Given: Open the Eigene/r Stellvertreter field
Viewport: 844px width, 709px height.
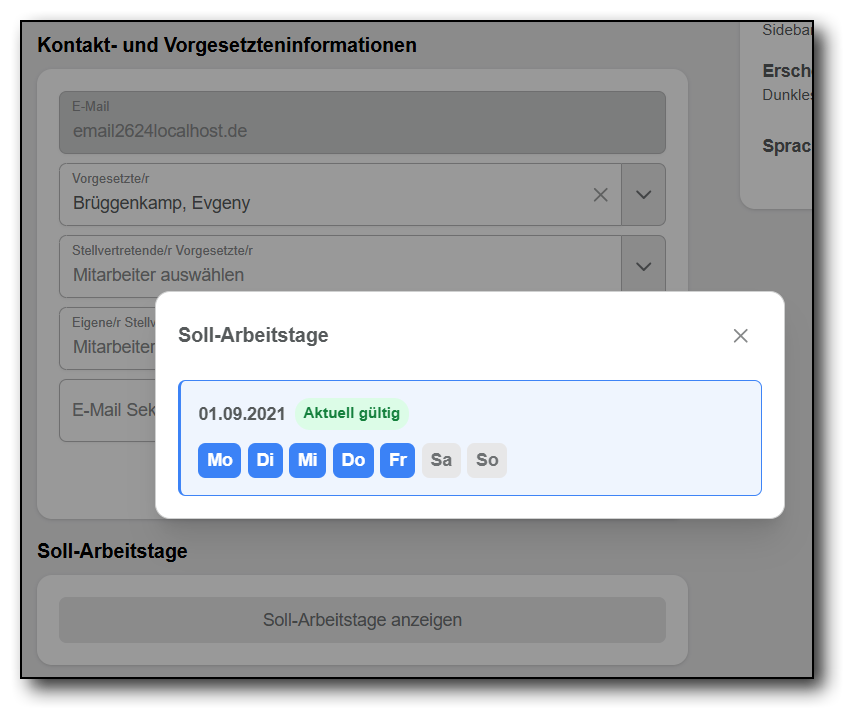Looking at the screenshot, I should point(108,339).
